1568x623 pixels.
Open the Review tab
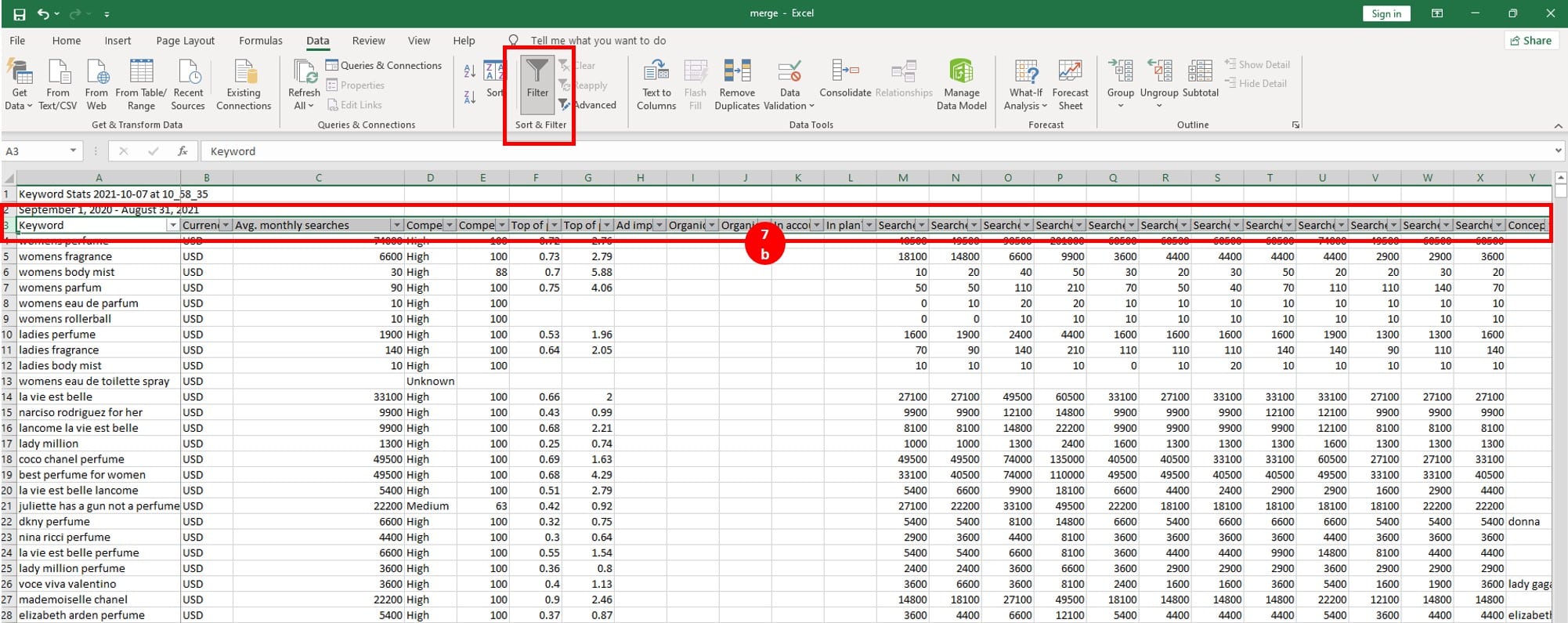369,41
